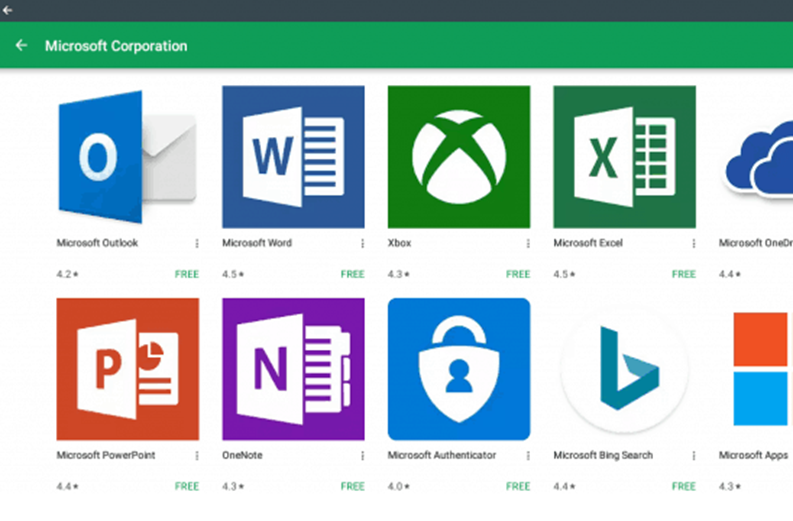The height and width of the screenshot is (521, 793).
Task: Click FREE under Microsoft Outlook
Action: 187,274
